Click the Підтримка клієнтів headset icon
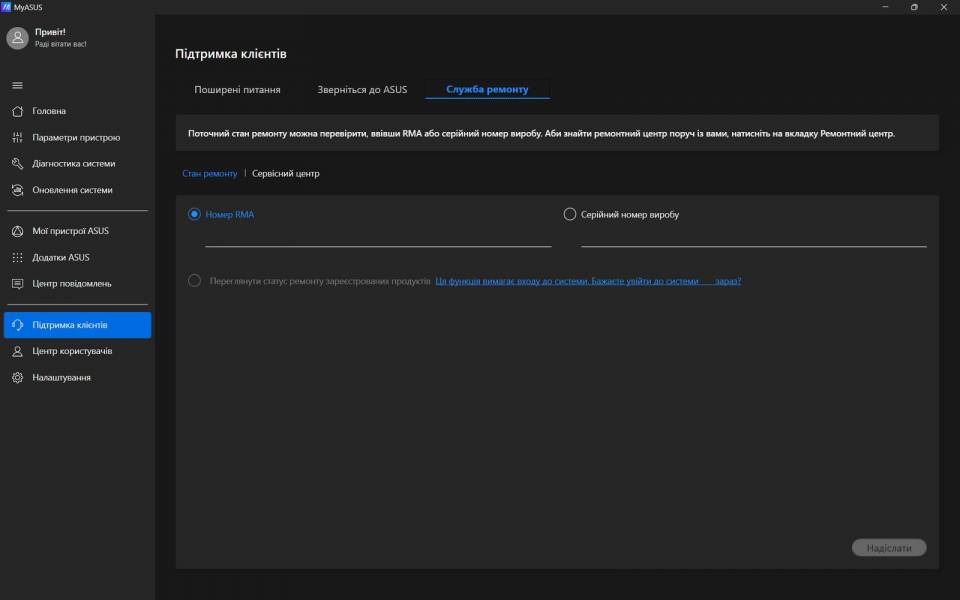The width and height of the screenshot is (960, 600). pos(17,324)
